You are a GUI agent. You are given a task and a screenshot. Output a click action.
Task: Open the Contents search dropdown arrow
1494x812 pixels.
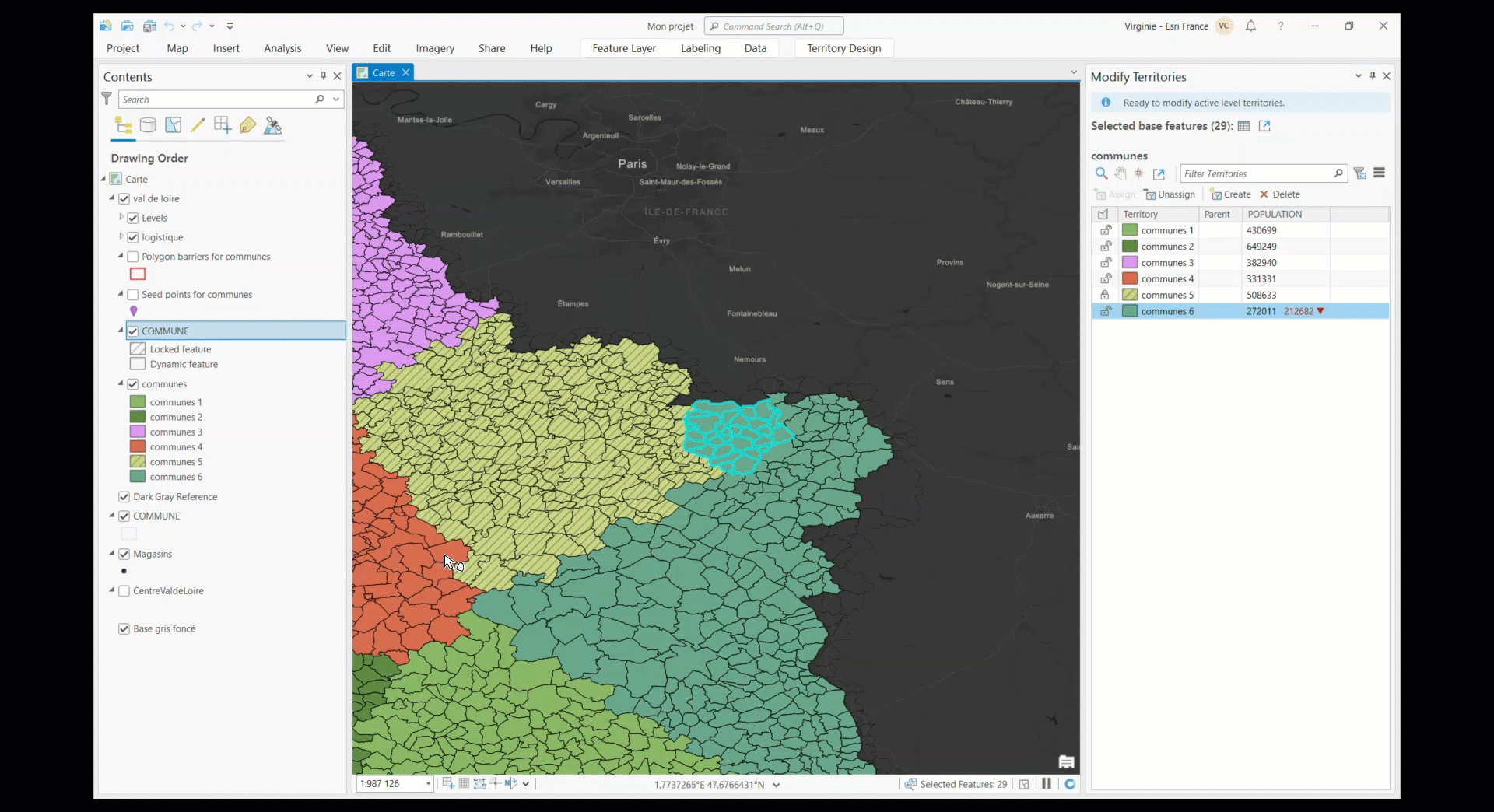(x=336, y=99)
